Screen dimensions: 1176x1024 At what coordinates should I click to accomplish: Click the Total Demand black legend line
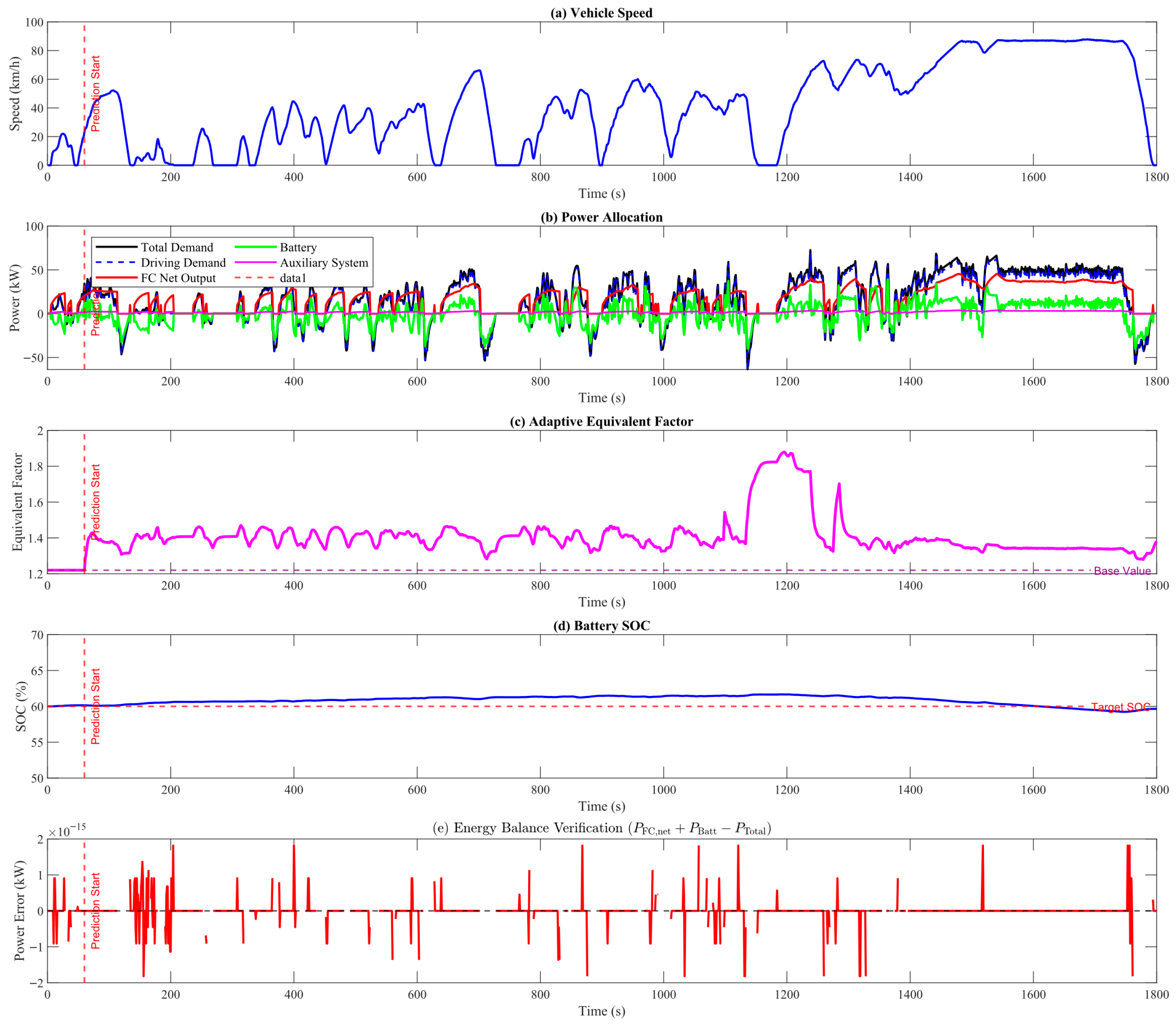117,247
